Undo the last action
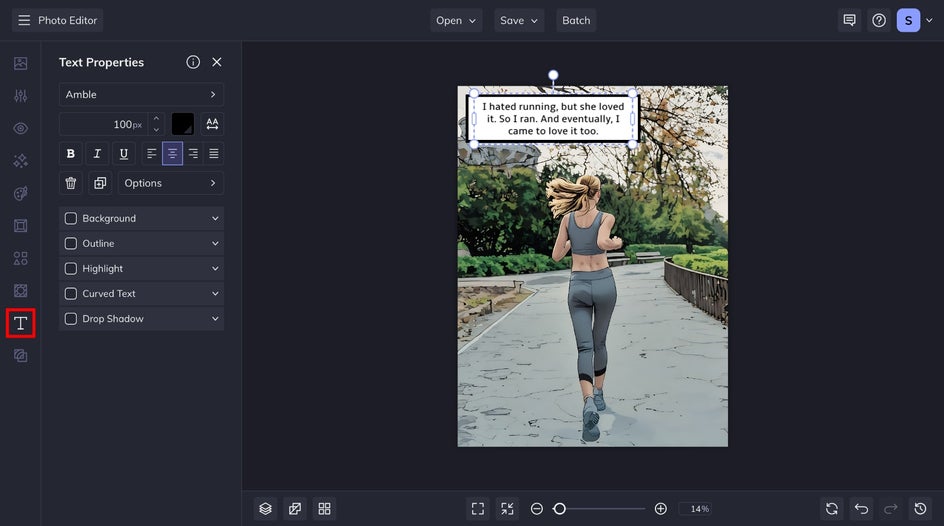The height and width of the screenshot is (526, 944). (862, 509)
